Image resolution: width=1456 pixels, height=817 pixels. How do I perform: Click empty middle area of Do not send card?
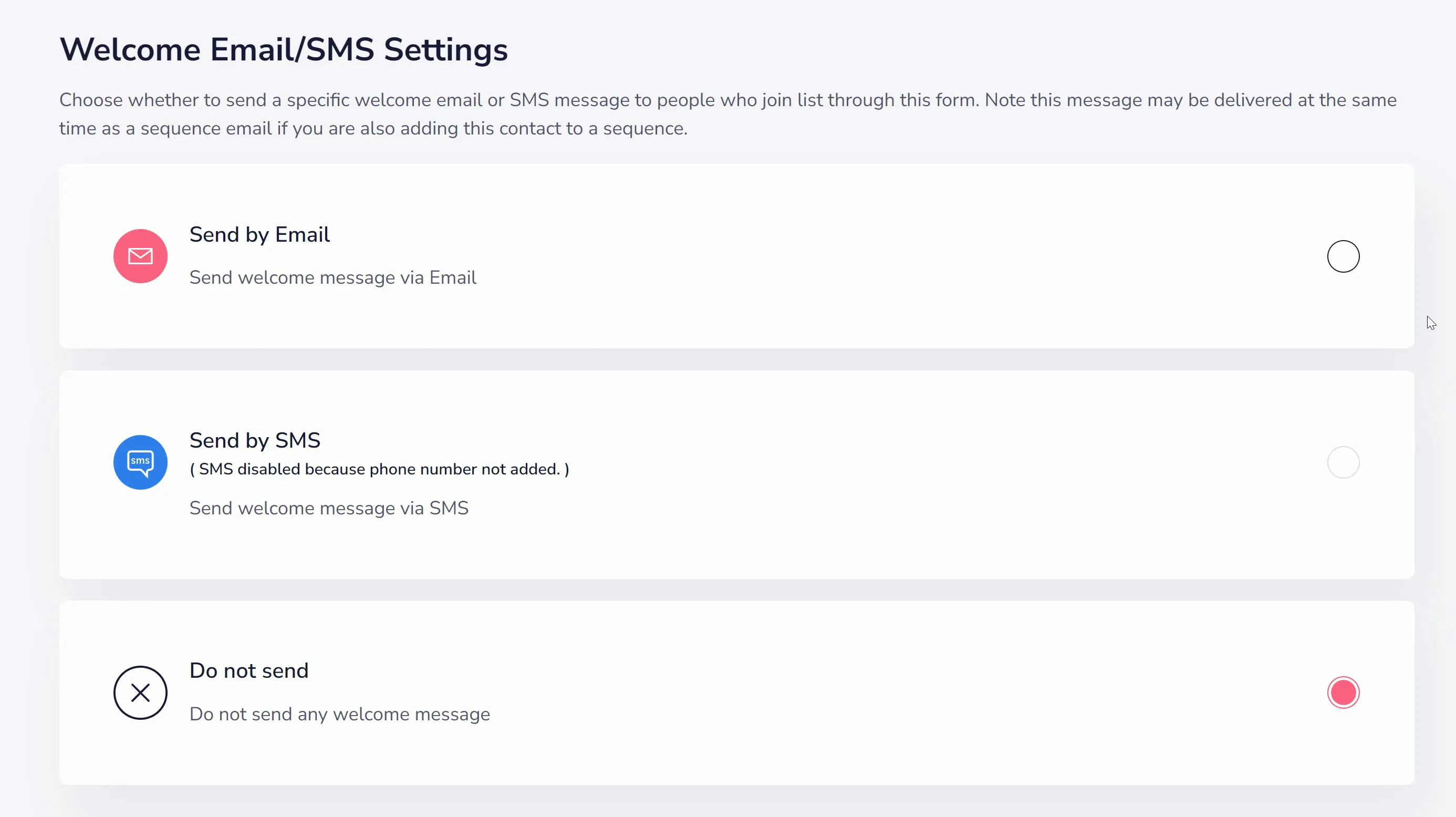[848, 692]
